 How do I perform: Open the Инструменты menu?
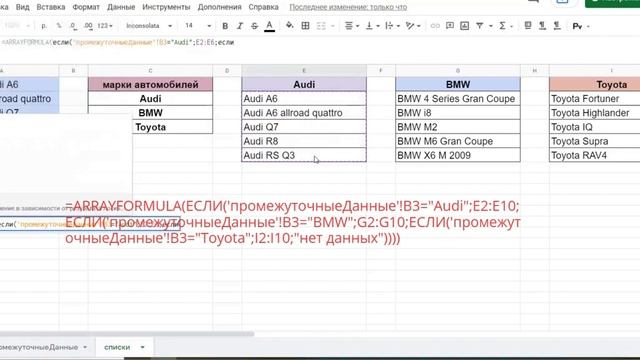pyautogui.click(x=166, y=7)
